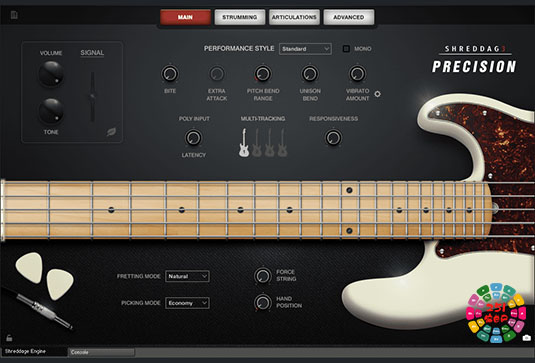The width and height of the screenshot is (535, 363).
Task: Click the TONE knob
Action: [51, 111]
